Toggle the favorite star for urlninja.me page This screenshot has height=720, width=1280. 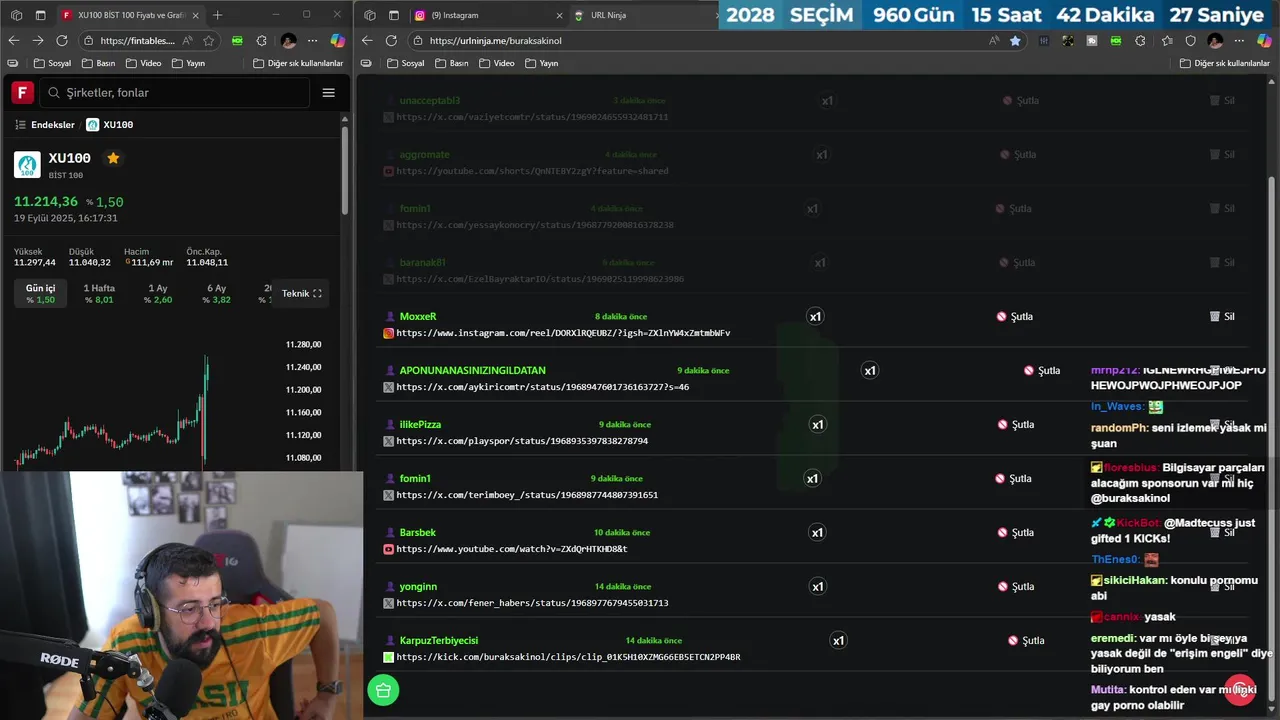coord(1015,41)
